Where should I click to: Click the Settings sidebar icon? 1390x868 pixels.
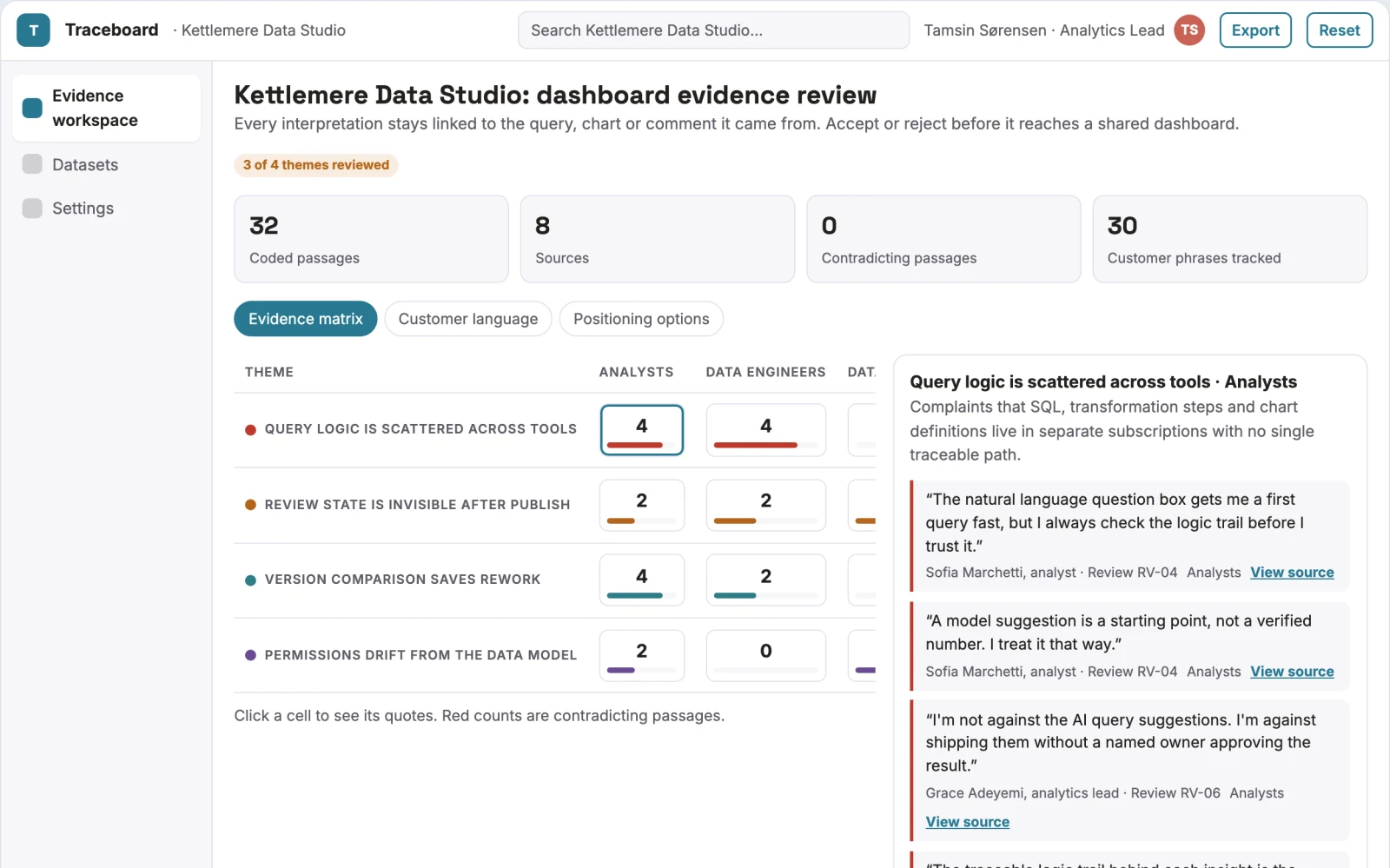point(32,209)
